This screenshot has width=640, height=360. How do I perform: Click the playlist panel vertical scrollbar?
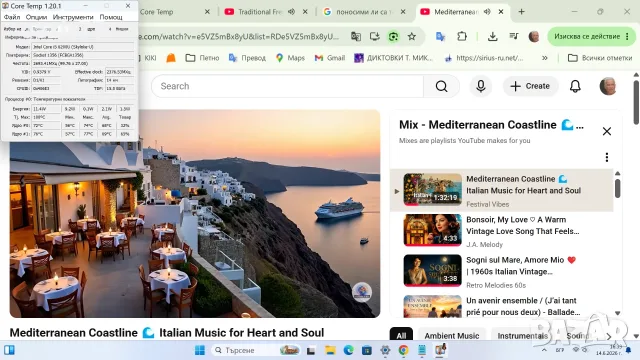click(618, 189)
